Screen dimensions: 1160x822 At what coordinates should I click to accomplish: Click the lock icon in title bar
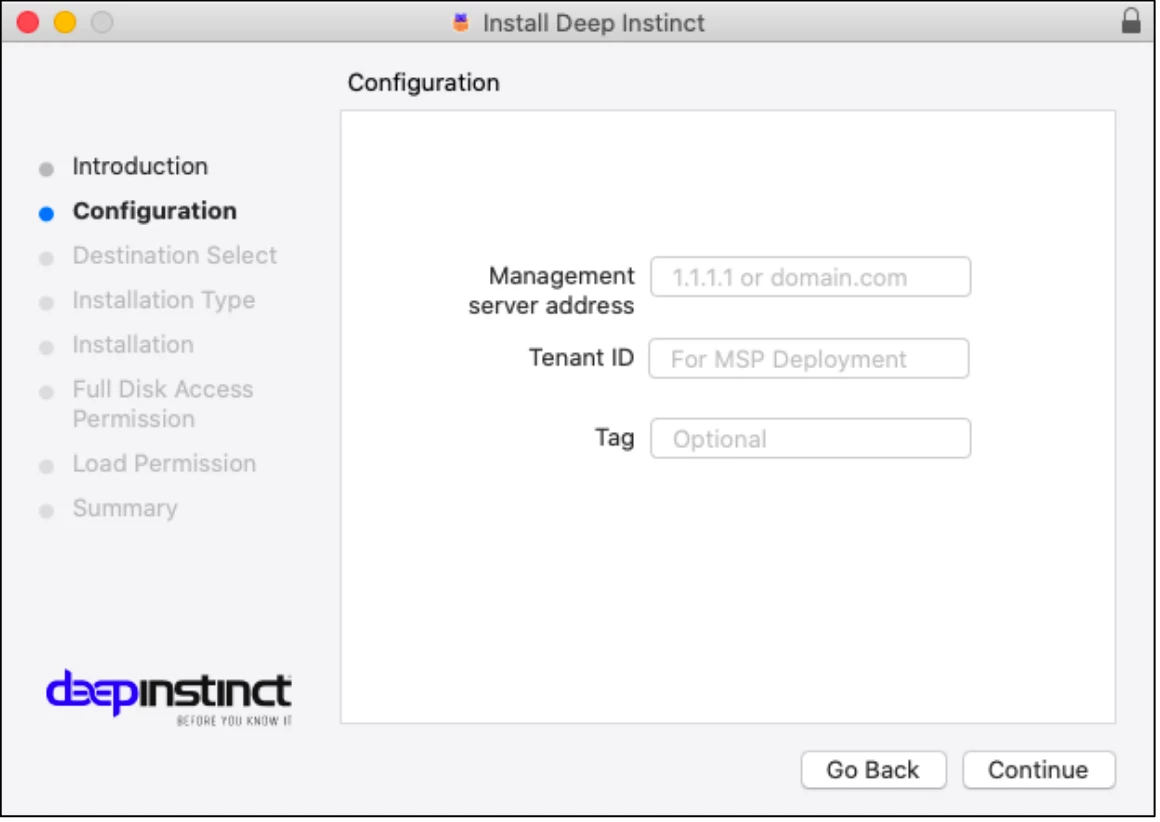coord(1133,21)
